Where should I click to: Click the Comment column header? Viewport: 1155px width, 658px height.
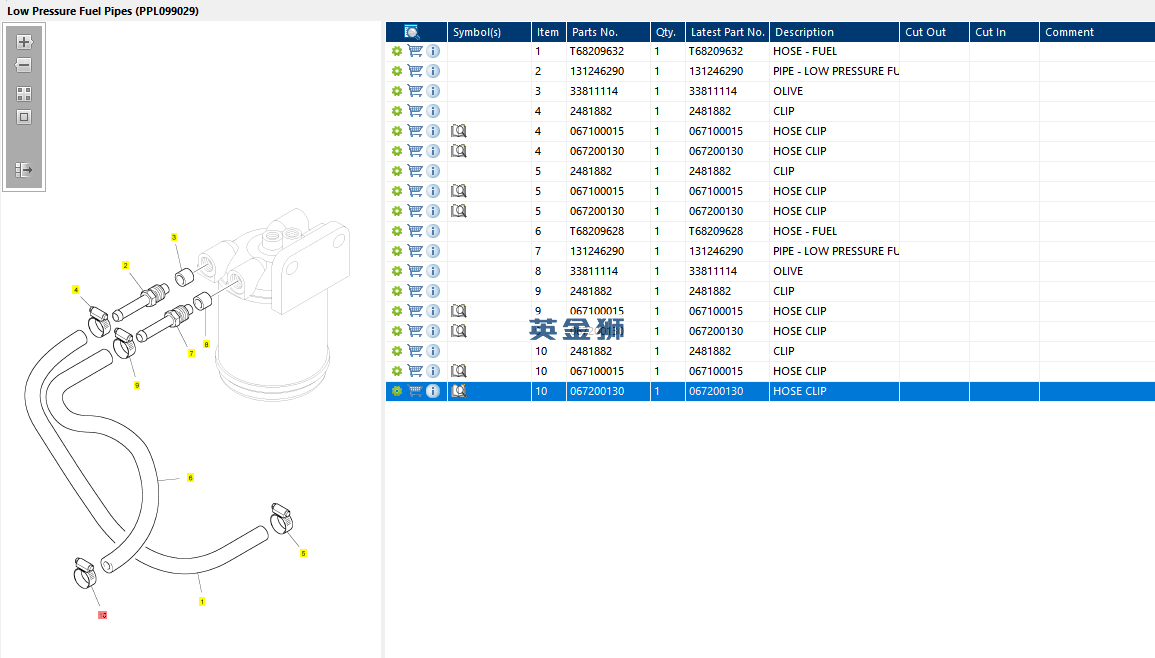tap(1097, 32)
